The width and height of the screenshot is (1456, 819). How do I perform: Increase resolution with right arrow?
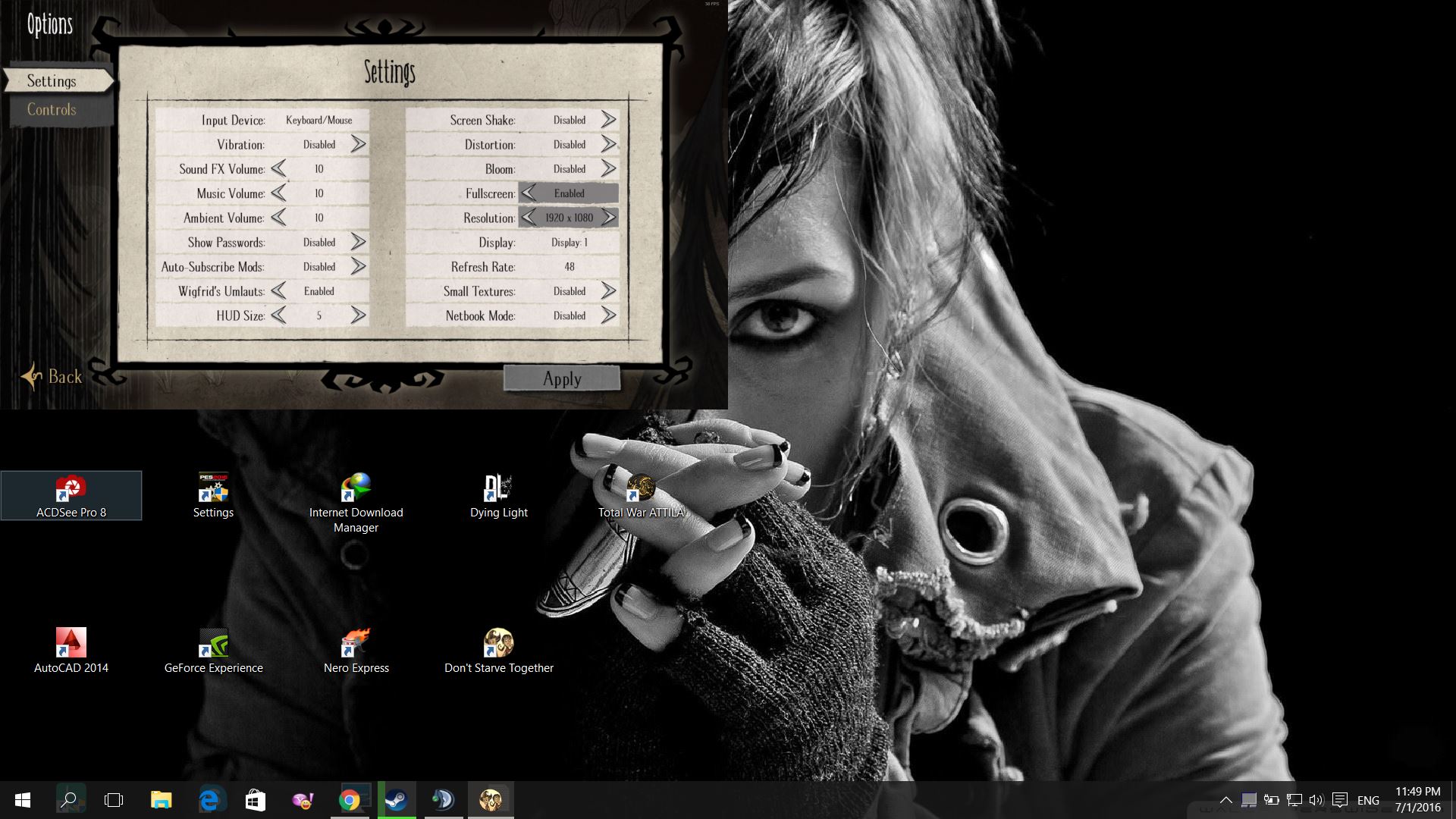608,218
